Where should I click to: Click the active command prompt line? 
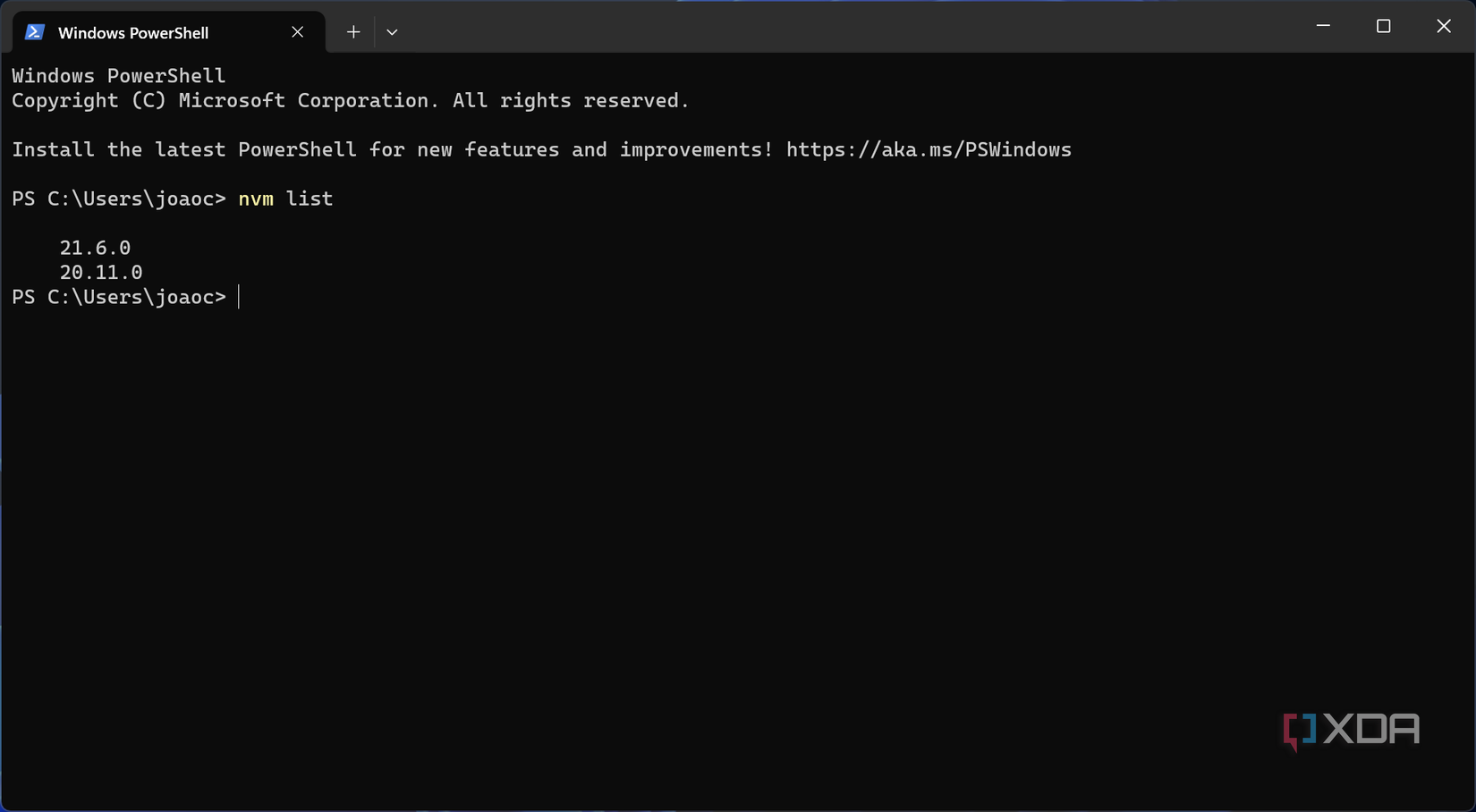(119, 297)
